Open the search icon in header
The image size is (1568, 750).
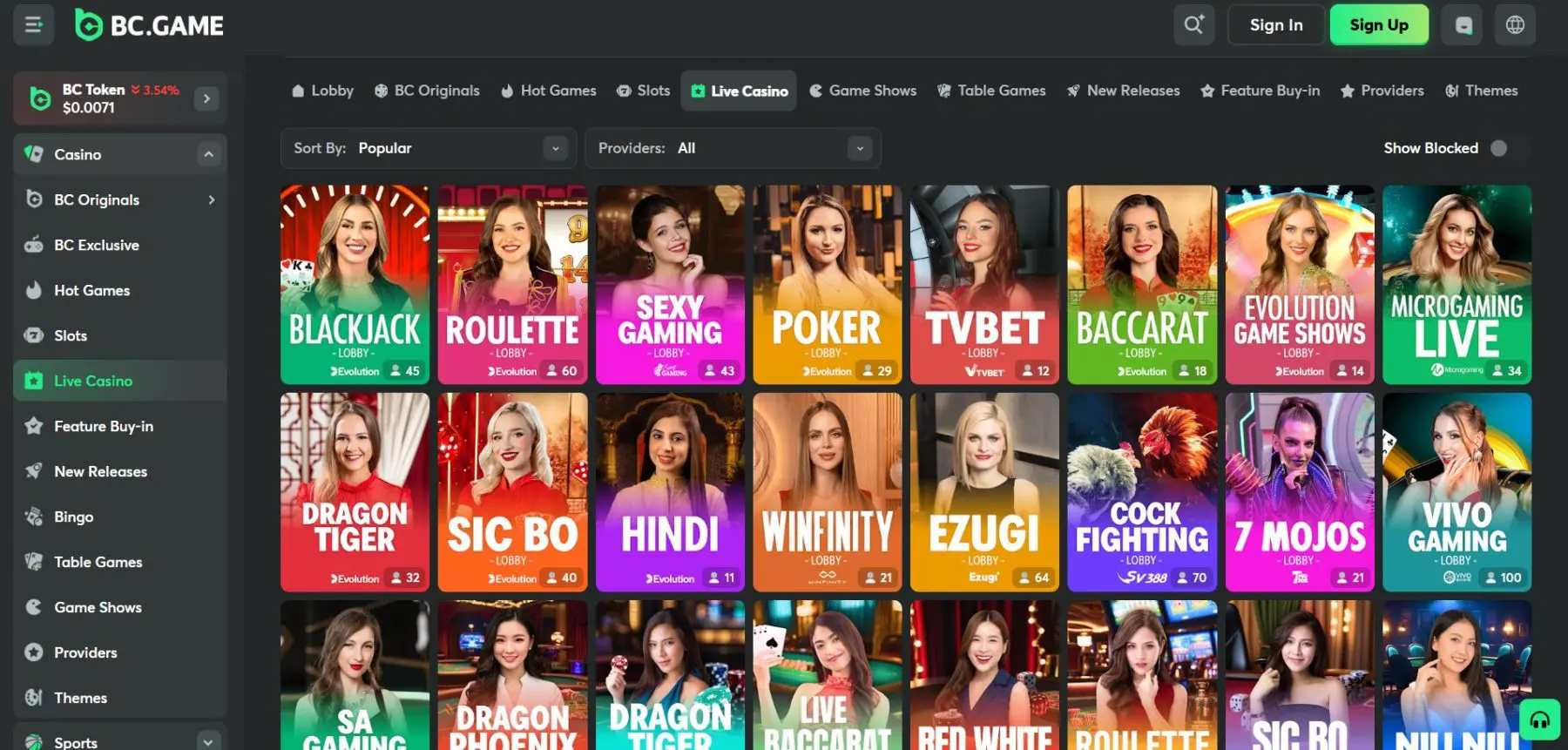click(x=1193, y=24)
